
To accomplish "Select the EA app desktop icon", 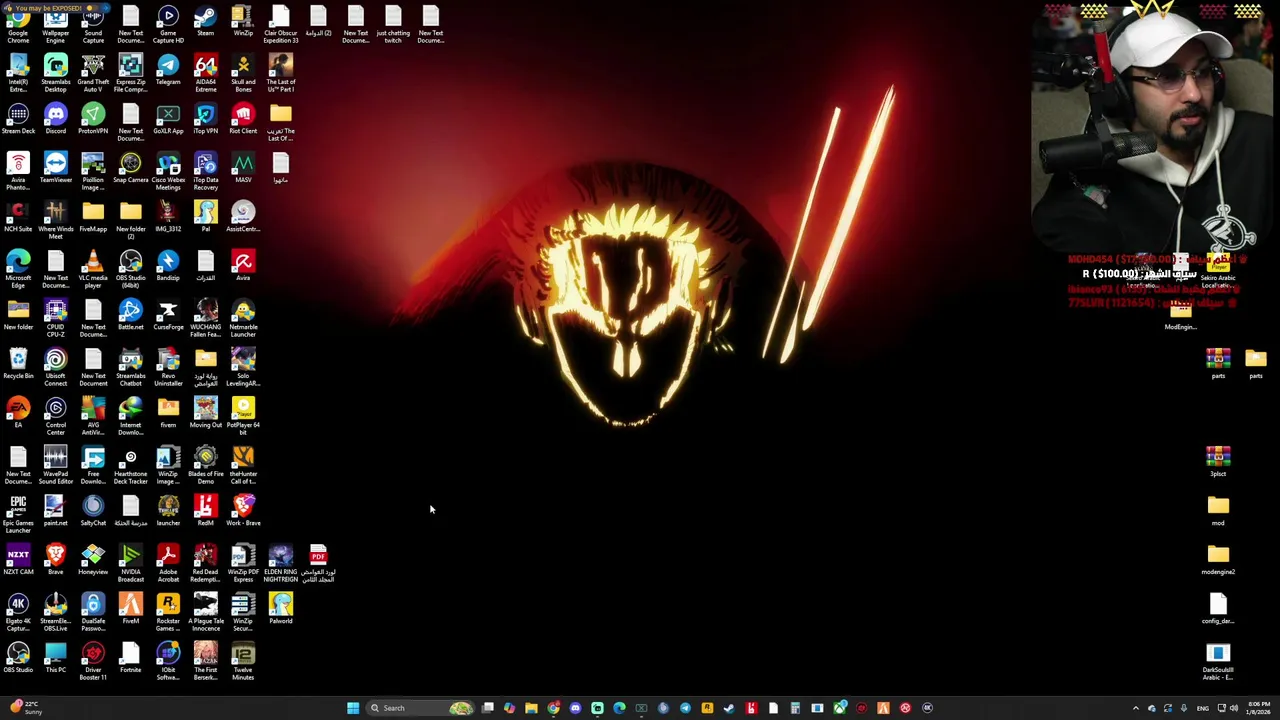I will pos(18,413).
